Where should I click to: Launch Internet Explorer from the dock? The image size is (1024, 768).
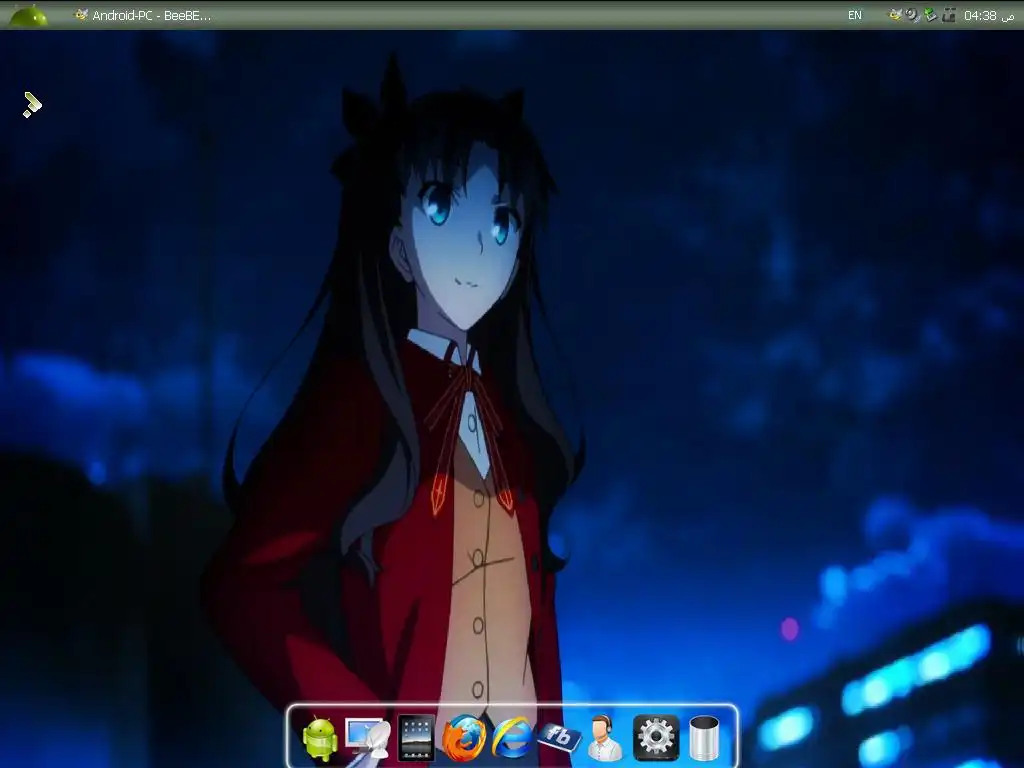click(512, 738)
